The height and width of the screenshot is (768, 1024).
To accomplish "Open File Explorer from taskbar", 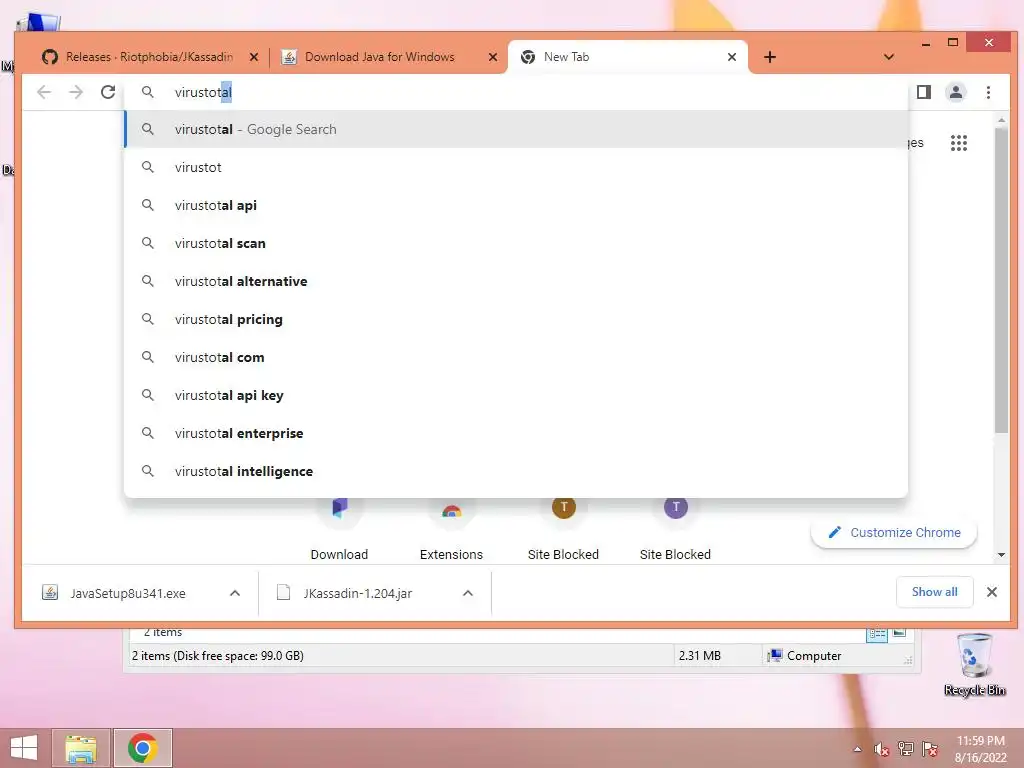I will click(81, 748).
